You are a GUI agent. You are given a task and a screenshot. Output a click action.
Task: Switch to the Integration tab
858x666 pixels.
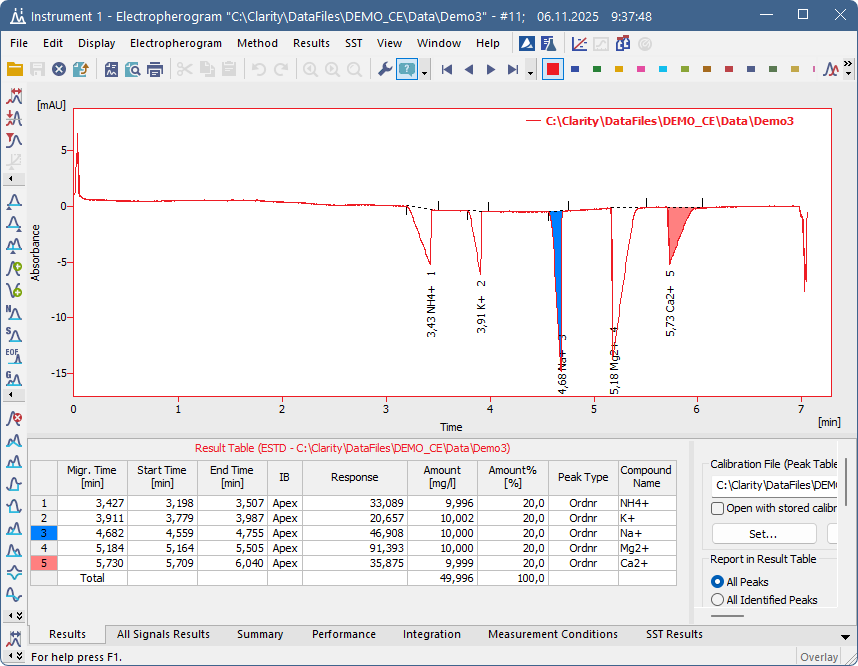click(x=431, y=634)
